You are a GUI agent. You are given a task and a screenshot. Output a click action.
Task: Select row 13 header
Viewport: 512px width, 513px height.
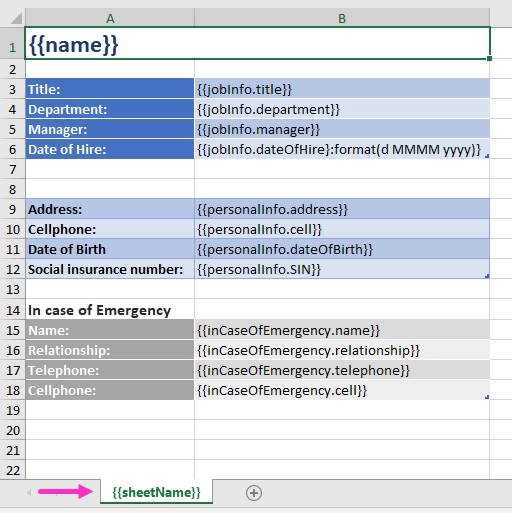pos(12,289)
